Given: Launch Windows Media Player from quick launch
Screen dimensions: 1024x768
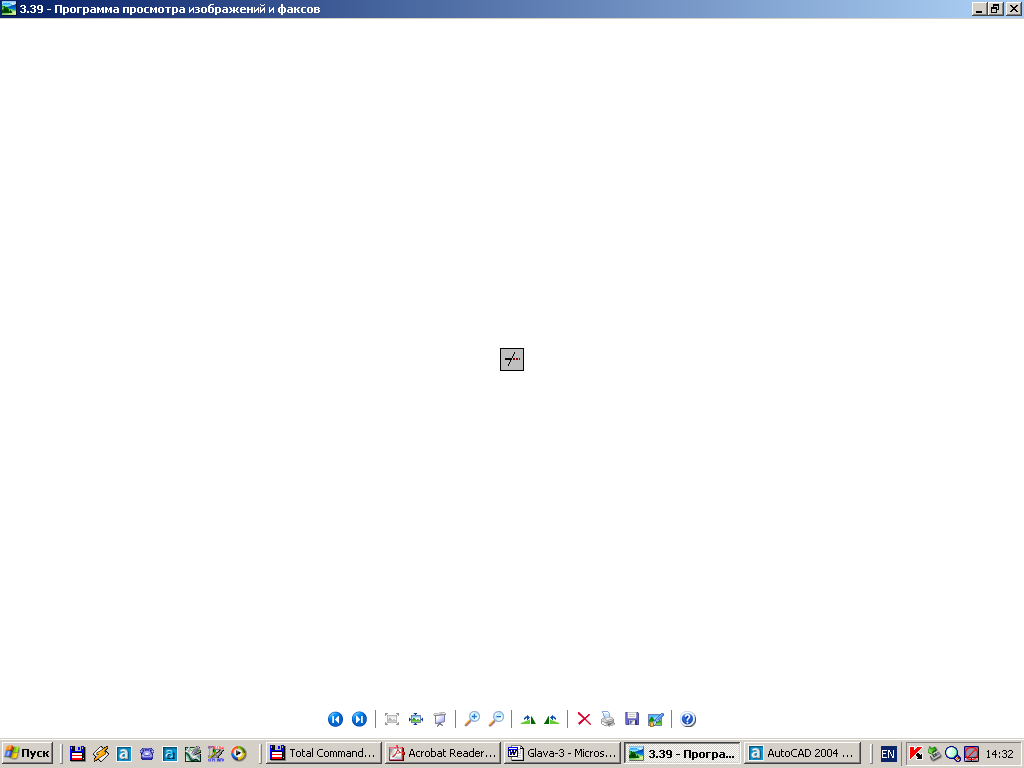Looking at the screenshot, I should click(x=238, y=754).
